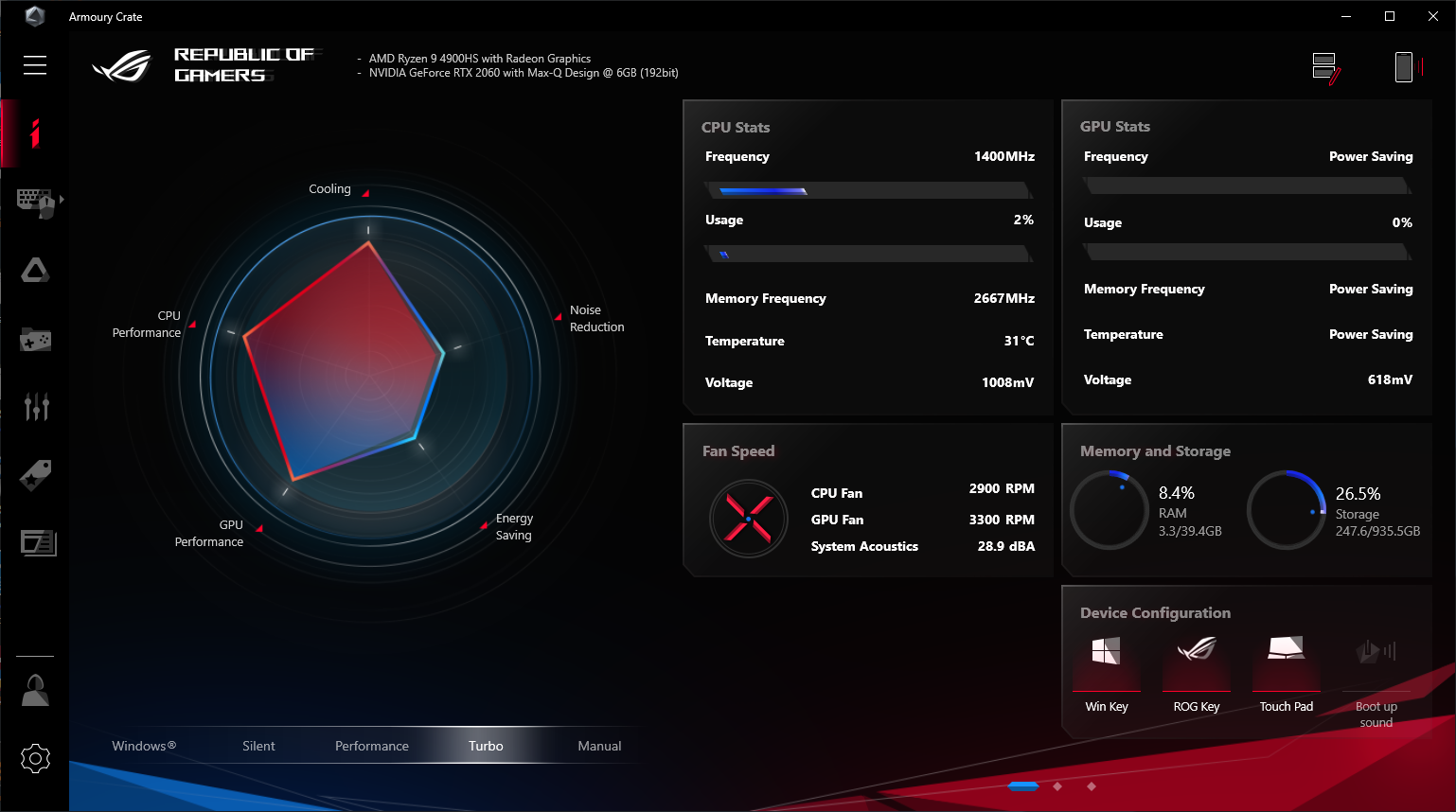This screenshot has height=812, width=1456.
Task: Click the 1008mV CPU voltage value
Action: pos(1007,382)
